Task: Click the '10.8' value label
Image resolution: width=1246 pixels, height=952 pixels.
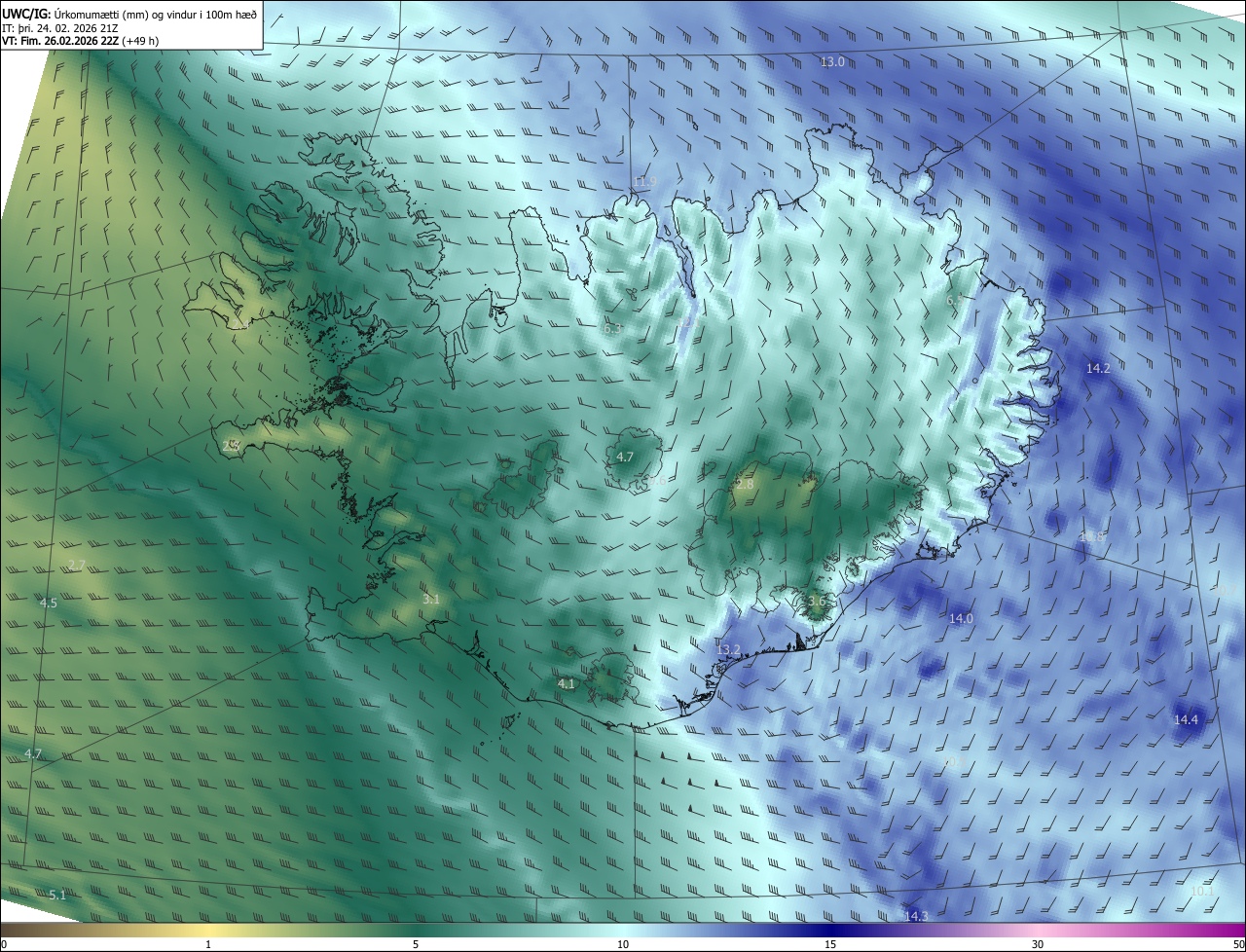Action: pyautogui.click(x=1092, y=536)
